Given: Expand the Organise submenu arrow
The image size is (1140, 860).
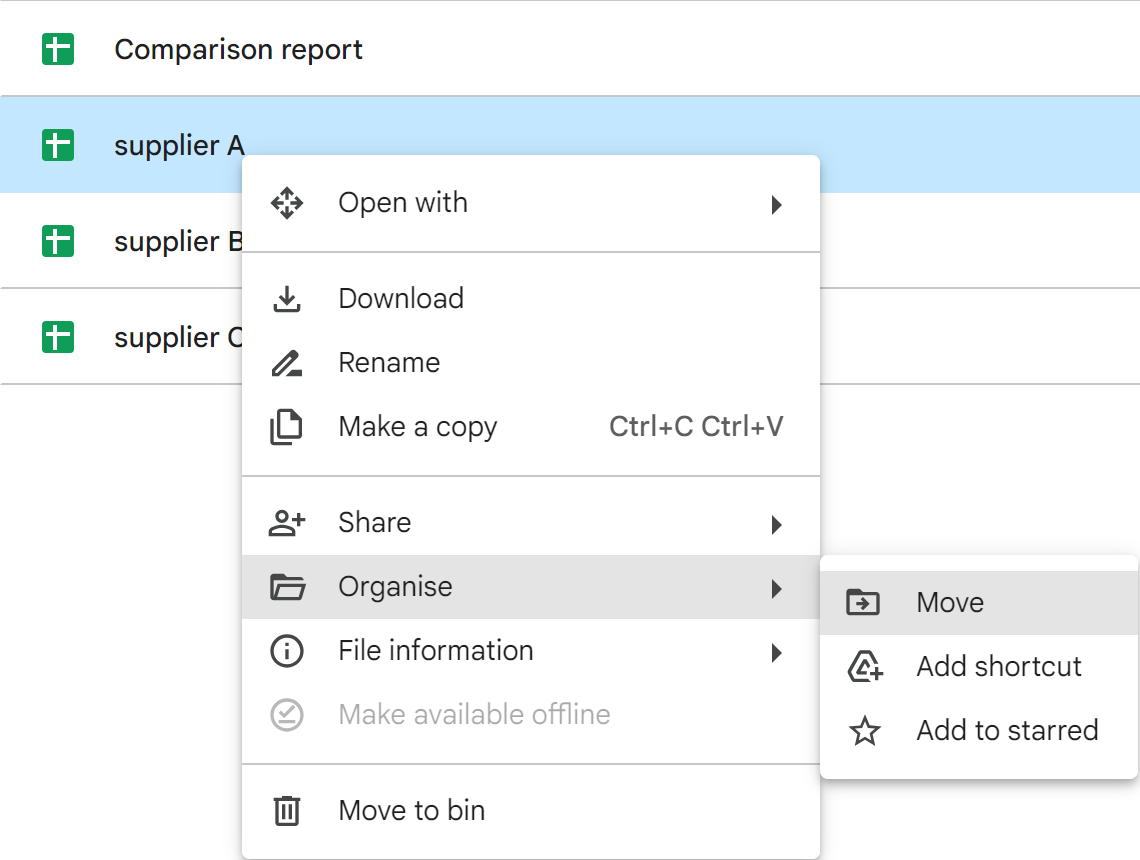Looking at the screenshot, I should 776,588.
